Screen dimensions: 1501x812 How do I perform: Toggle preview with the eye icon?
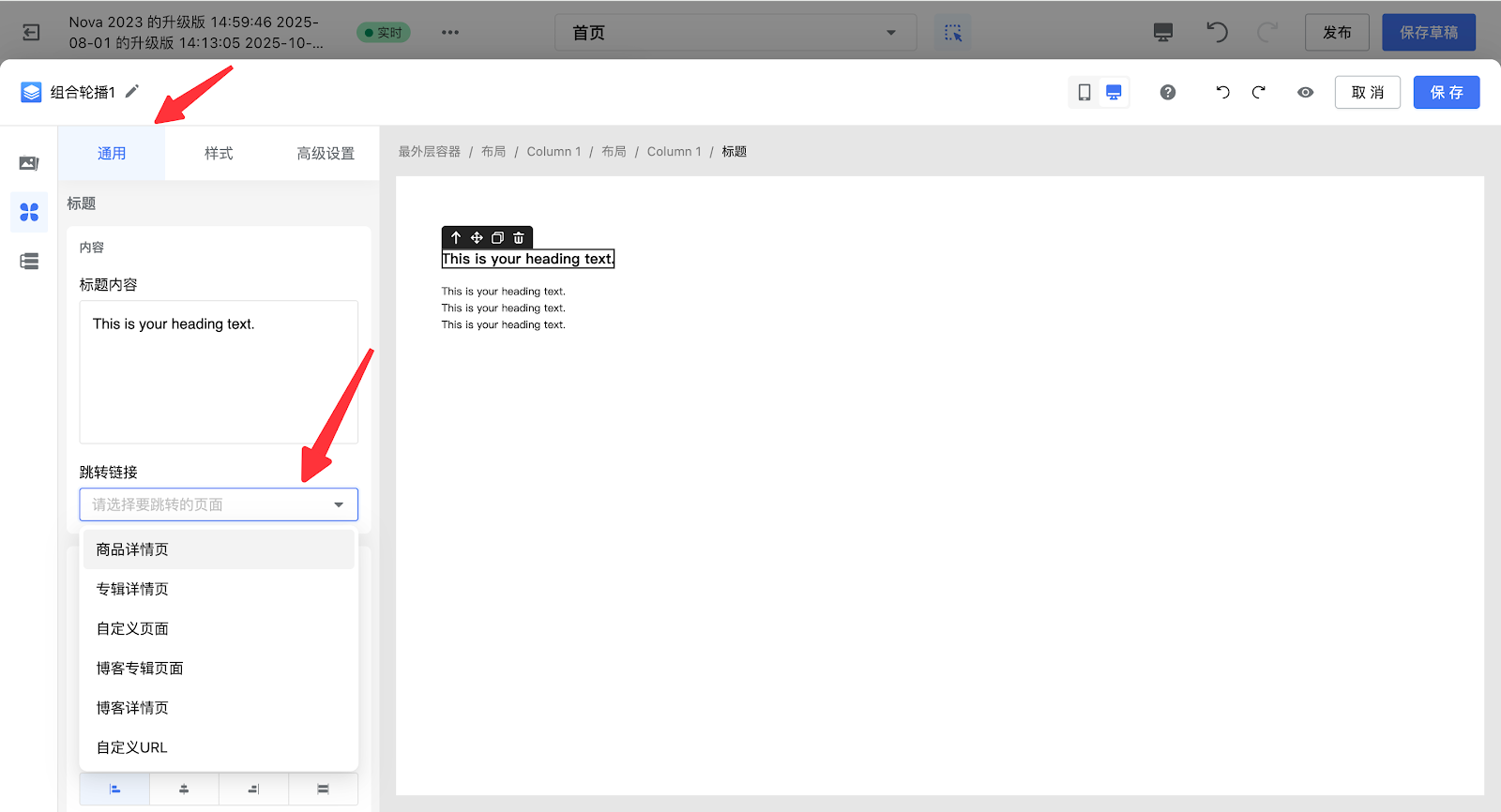pos(1305,92)
